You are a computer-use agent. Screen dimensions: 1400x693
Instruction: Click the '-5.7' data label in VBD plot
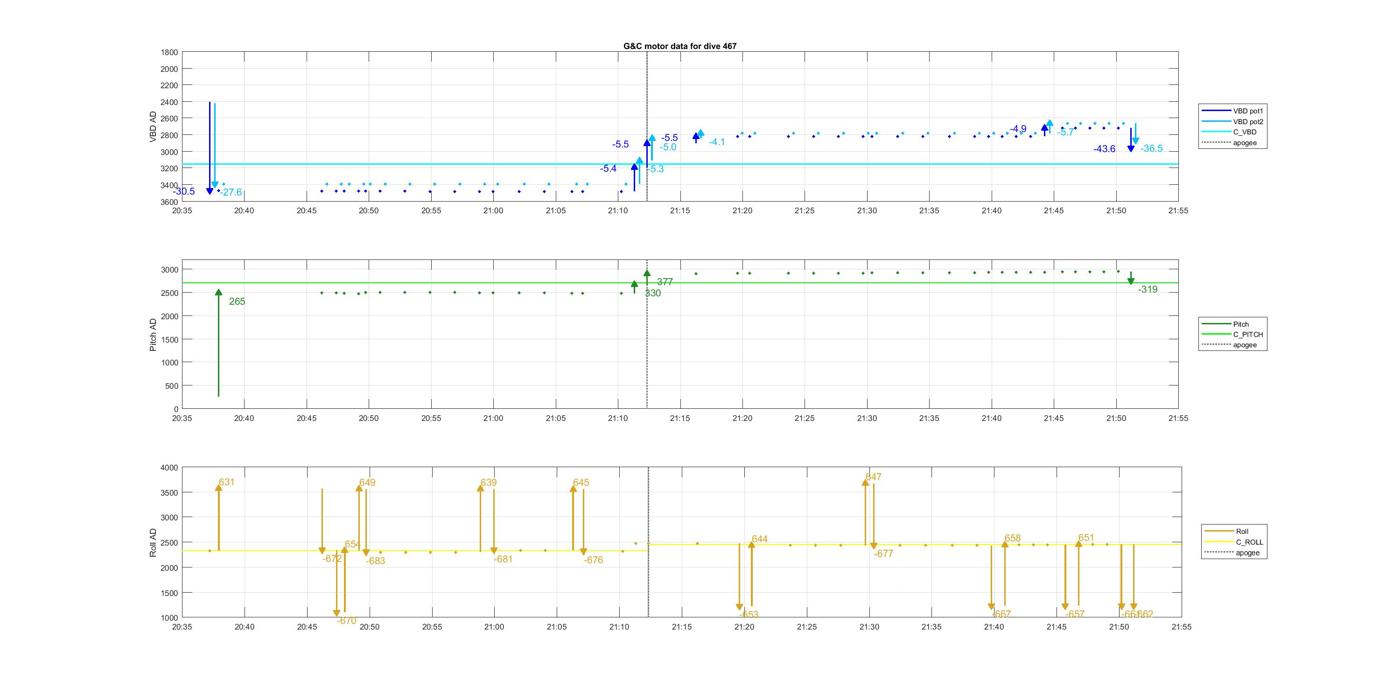click(1065, 132)
